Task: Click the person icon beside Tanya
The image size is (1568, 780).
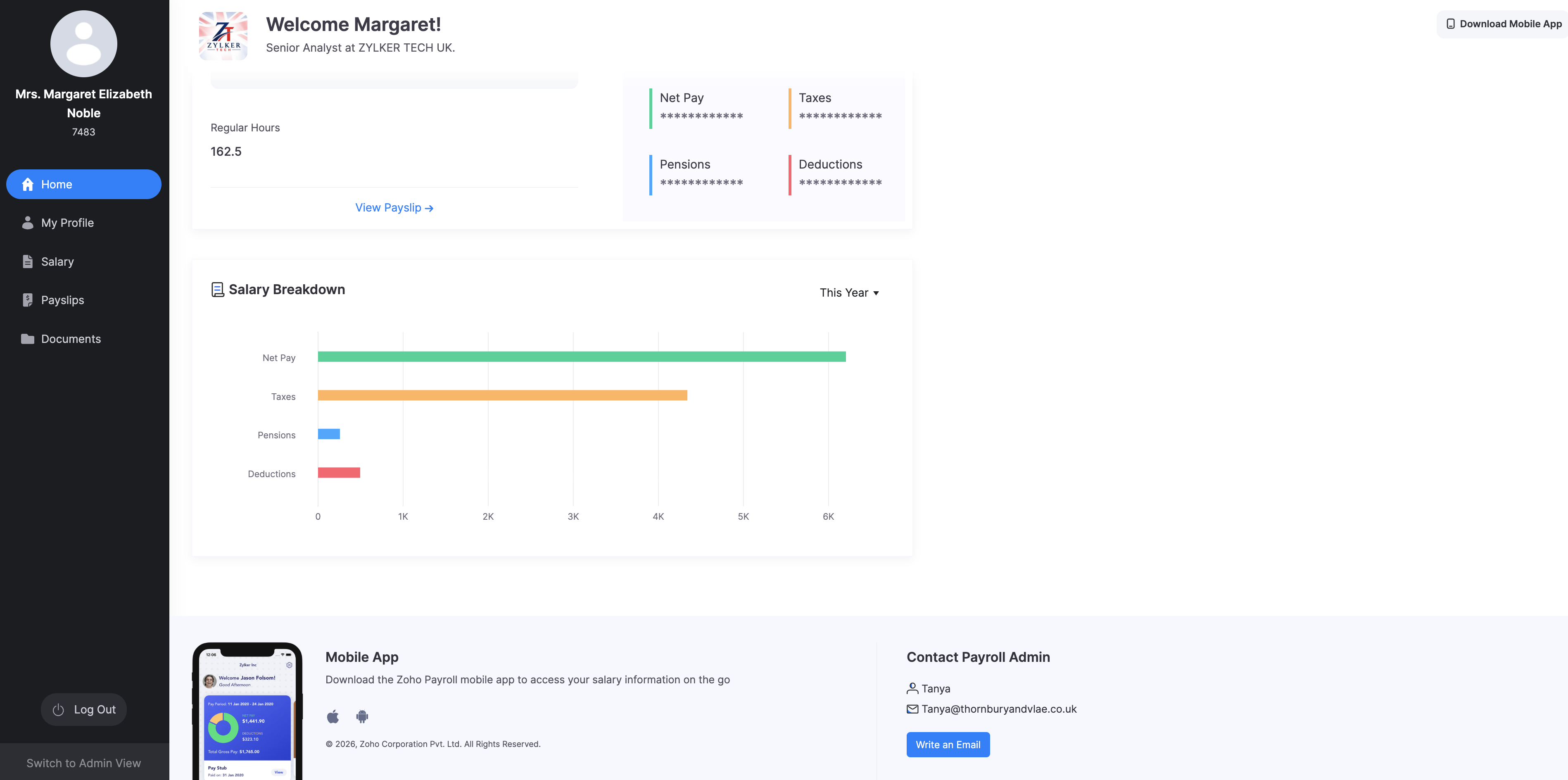Action: 912,689
